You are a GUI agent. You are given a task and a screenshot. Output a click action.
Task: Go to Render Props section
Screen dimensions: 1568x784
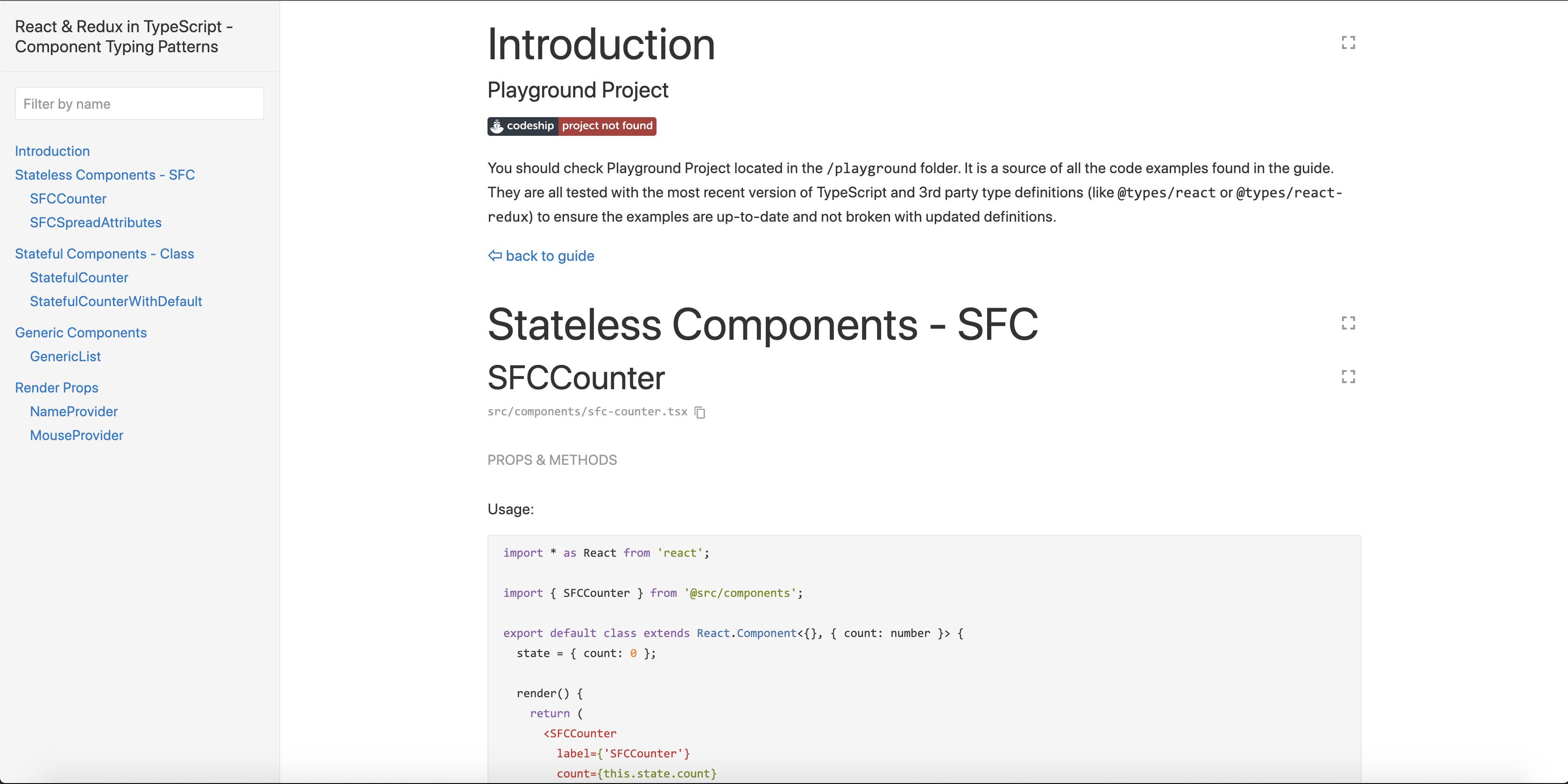(57, 387)
